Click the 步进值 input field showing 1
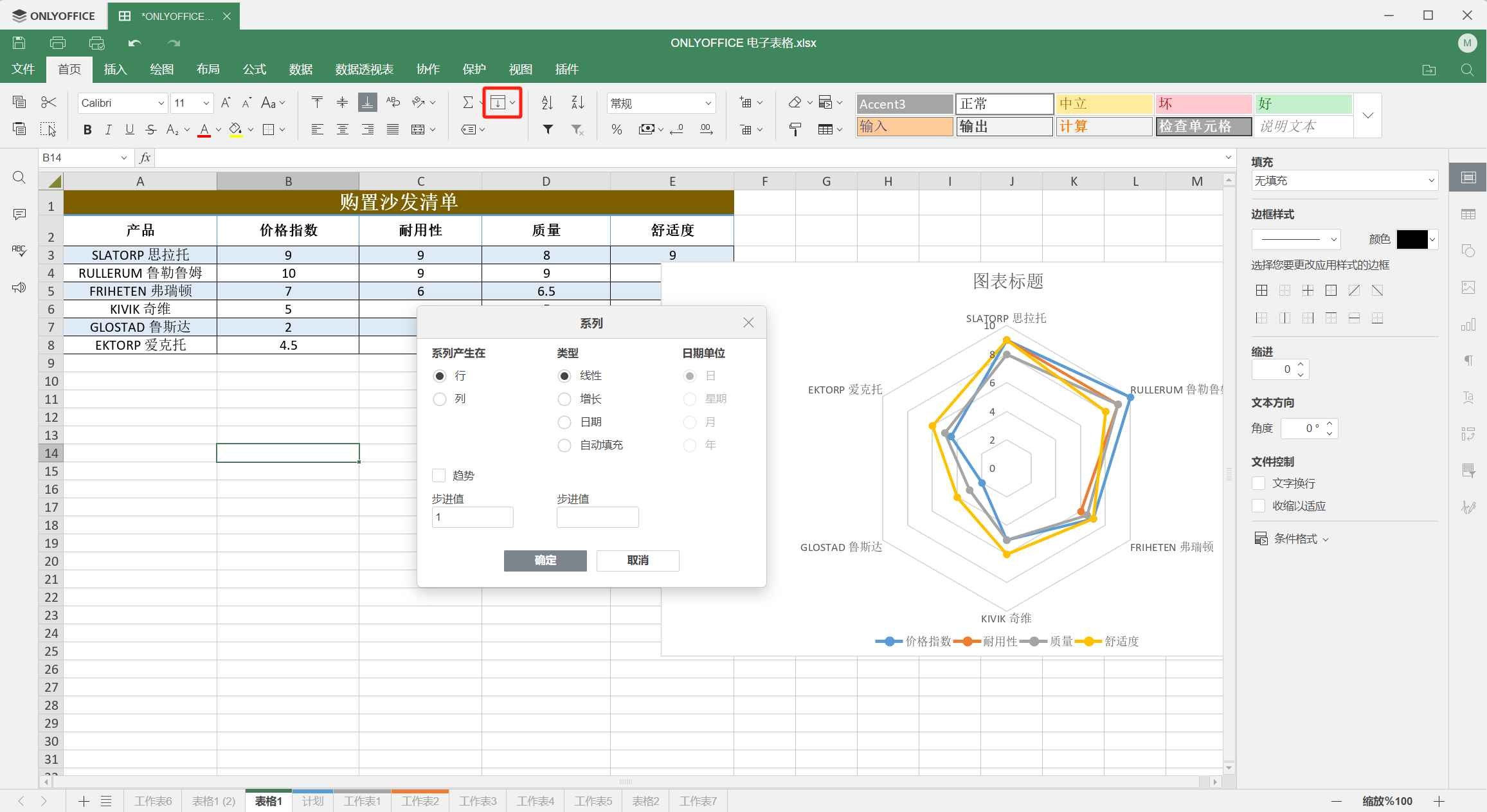1487x812 pixels. tap(473, 518)
